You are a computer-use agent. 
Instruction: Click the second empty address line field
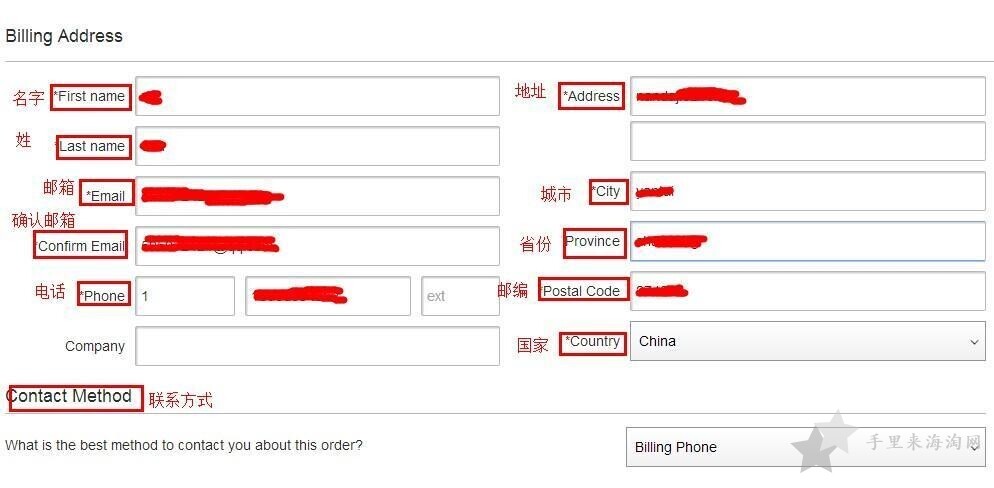pyautogui.click(x=808, y=141)
